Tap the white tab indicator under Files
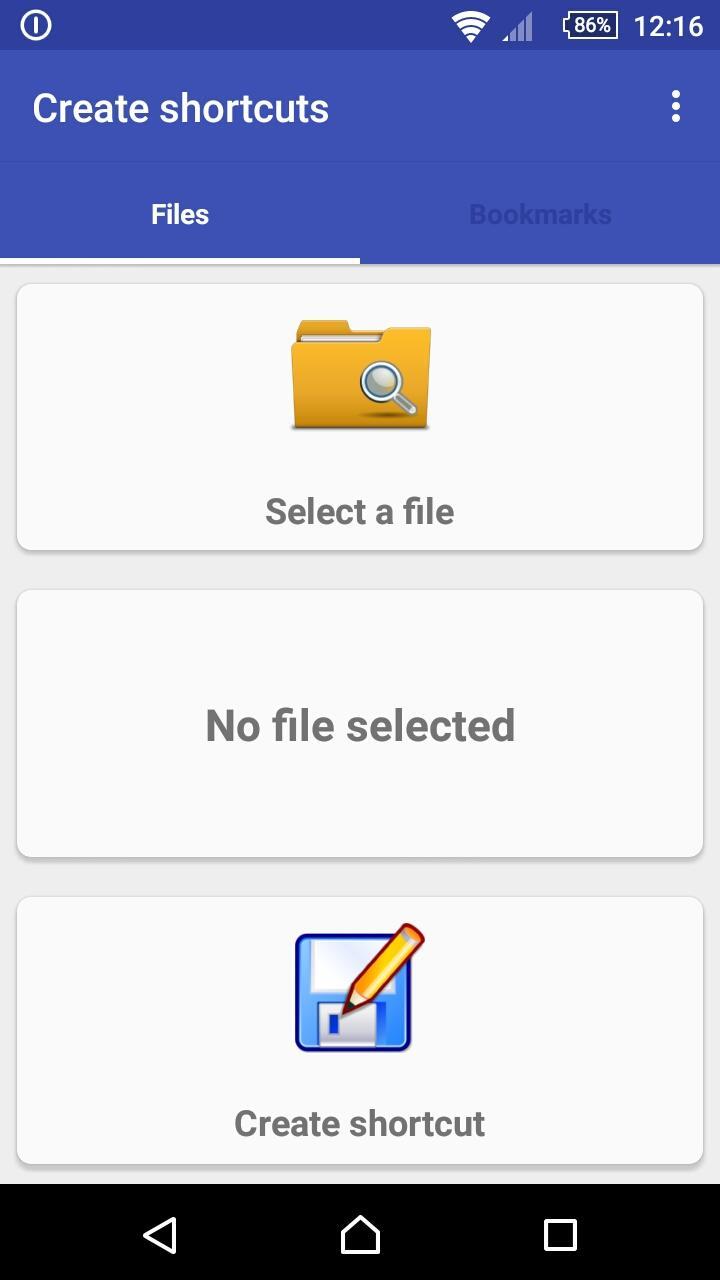This screenshot has height=1280, width=720. 180,261
